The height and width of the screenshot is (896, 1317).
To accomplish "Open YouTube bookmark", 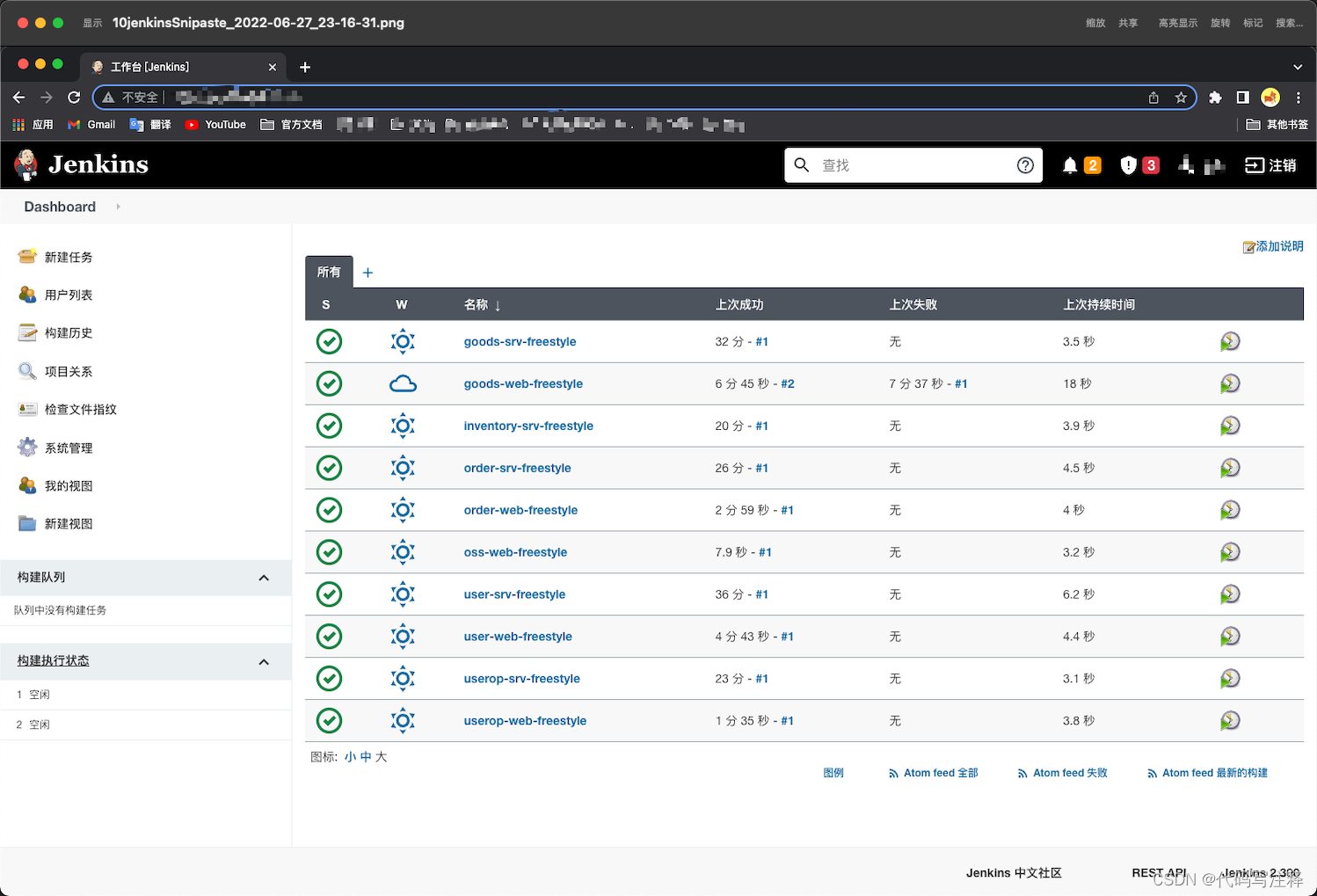I will click(x=215, y=125).
